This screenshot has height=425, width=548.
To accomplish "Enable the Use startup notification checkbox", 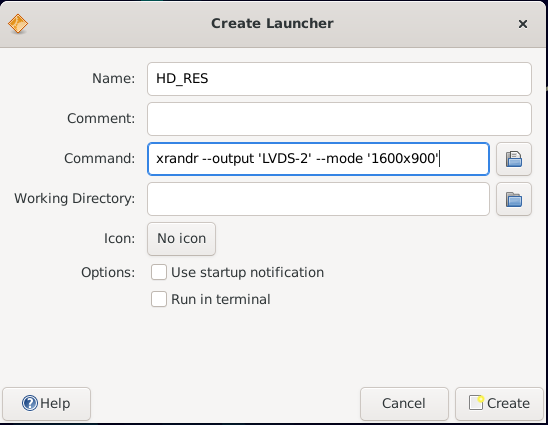I will 159,272.
